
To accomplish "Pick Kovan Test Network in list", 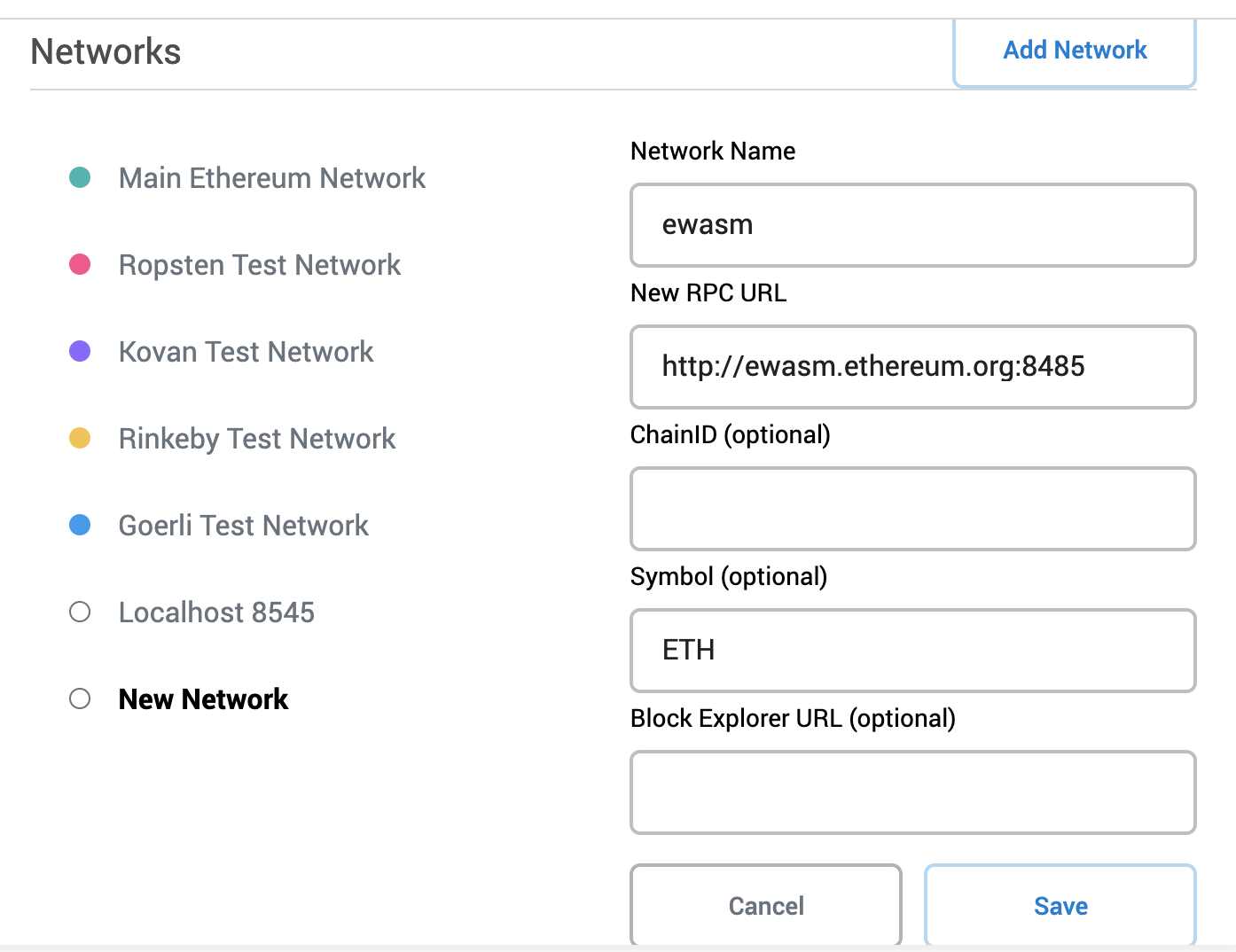I will pos(246,352).
